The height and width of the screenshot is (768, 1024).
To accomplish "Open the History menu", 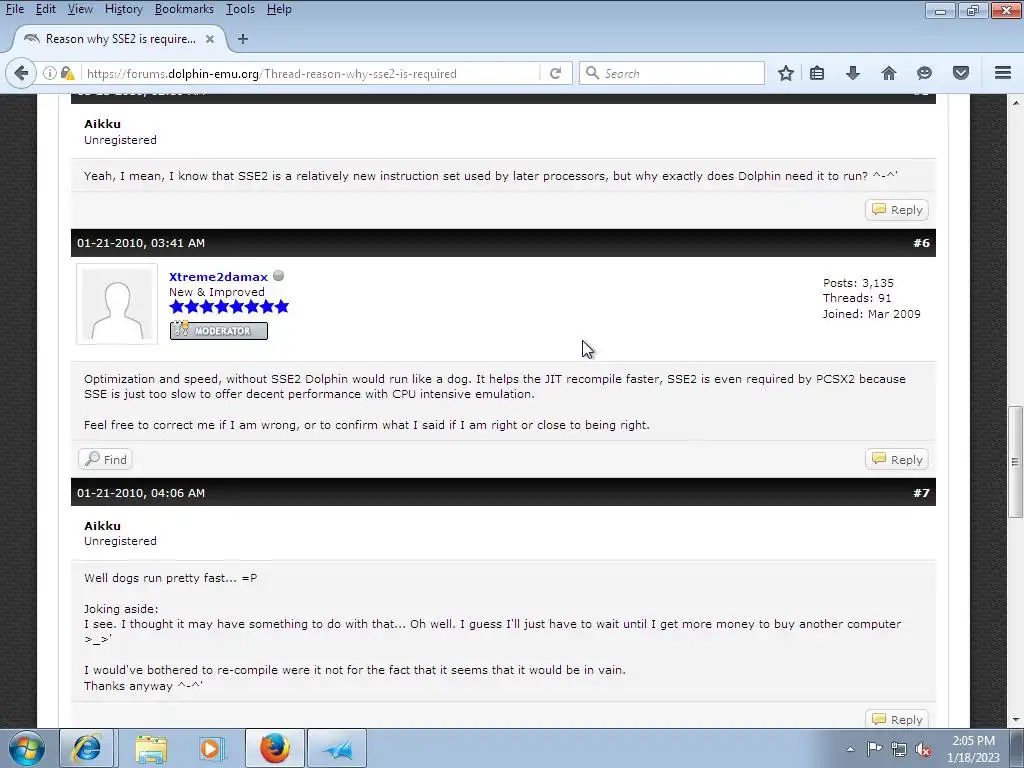I will click(x=123, y=9).
